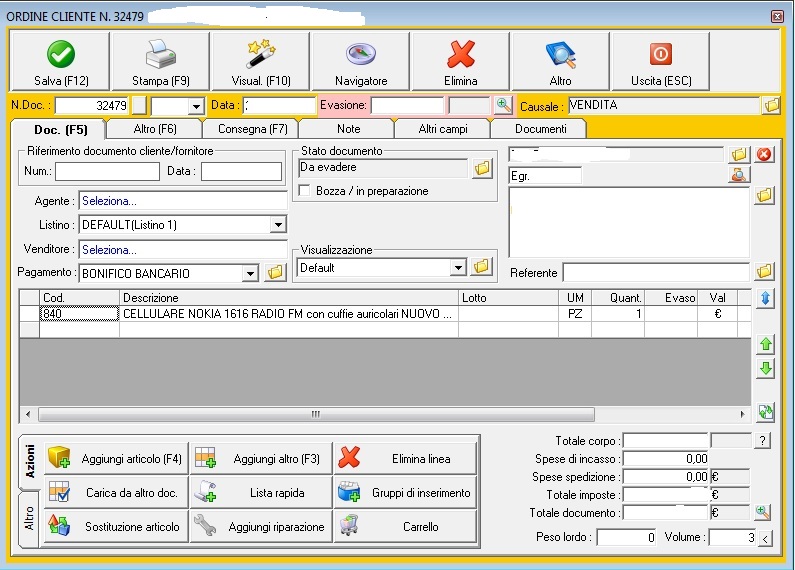
Task: Open Visual. (F10) magic wand preview
Action: [x=261, y=61]
